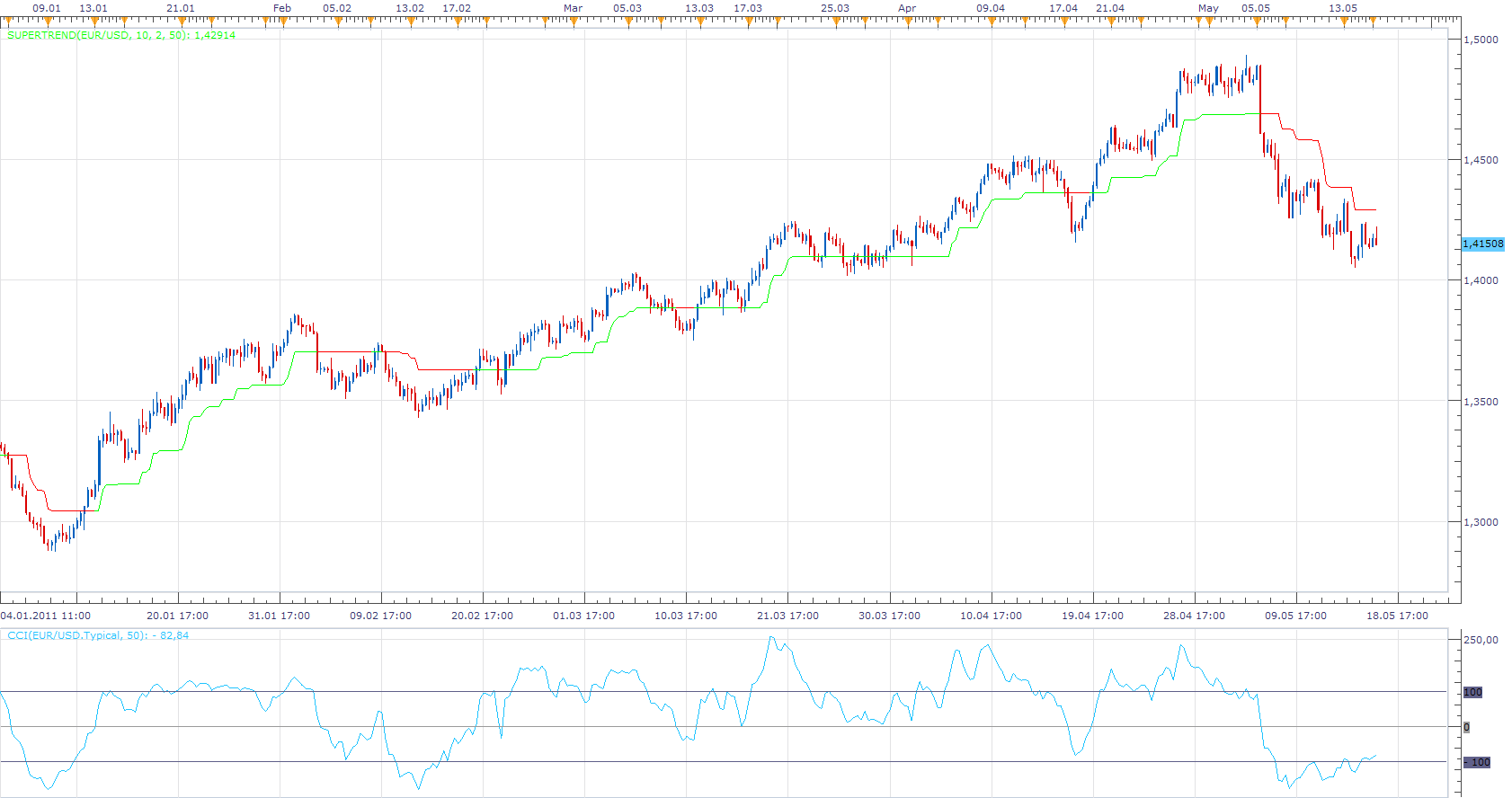Select the CCI 100 level label
The width and height of the screenshot is (1512, 798).
click(1472, 692)
